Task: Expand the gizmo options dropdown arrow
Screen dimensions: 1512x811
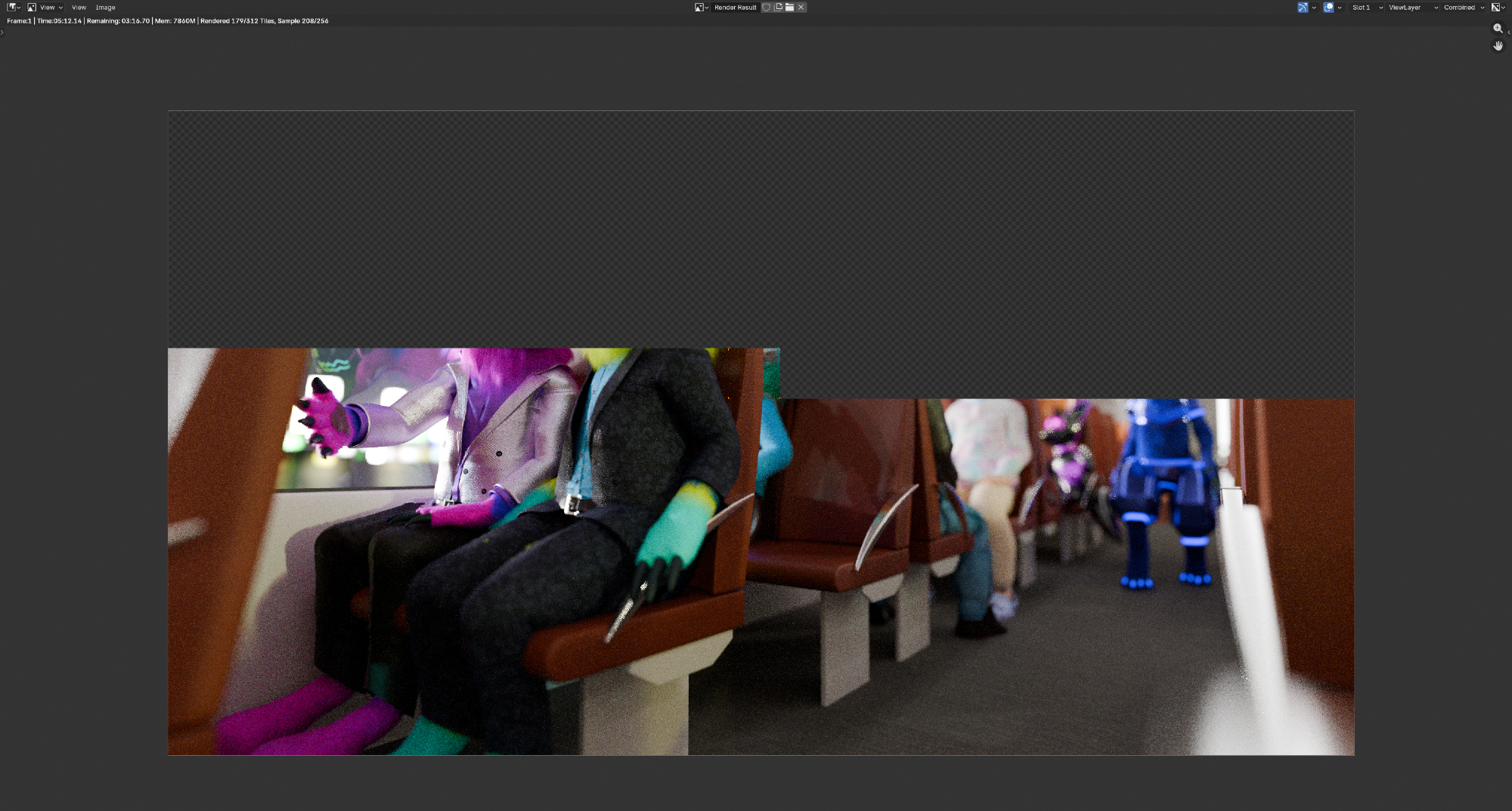Action: 1314,8
